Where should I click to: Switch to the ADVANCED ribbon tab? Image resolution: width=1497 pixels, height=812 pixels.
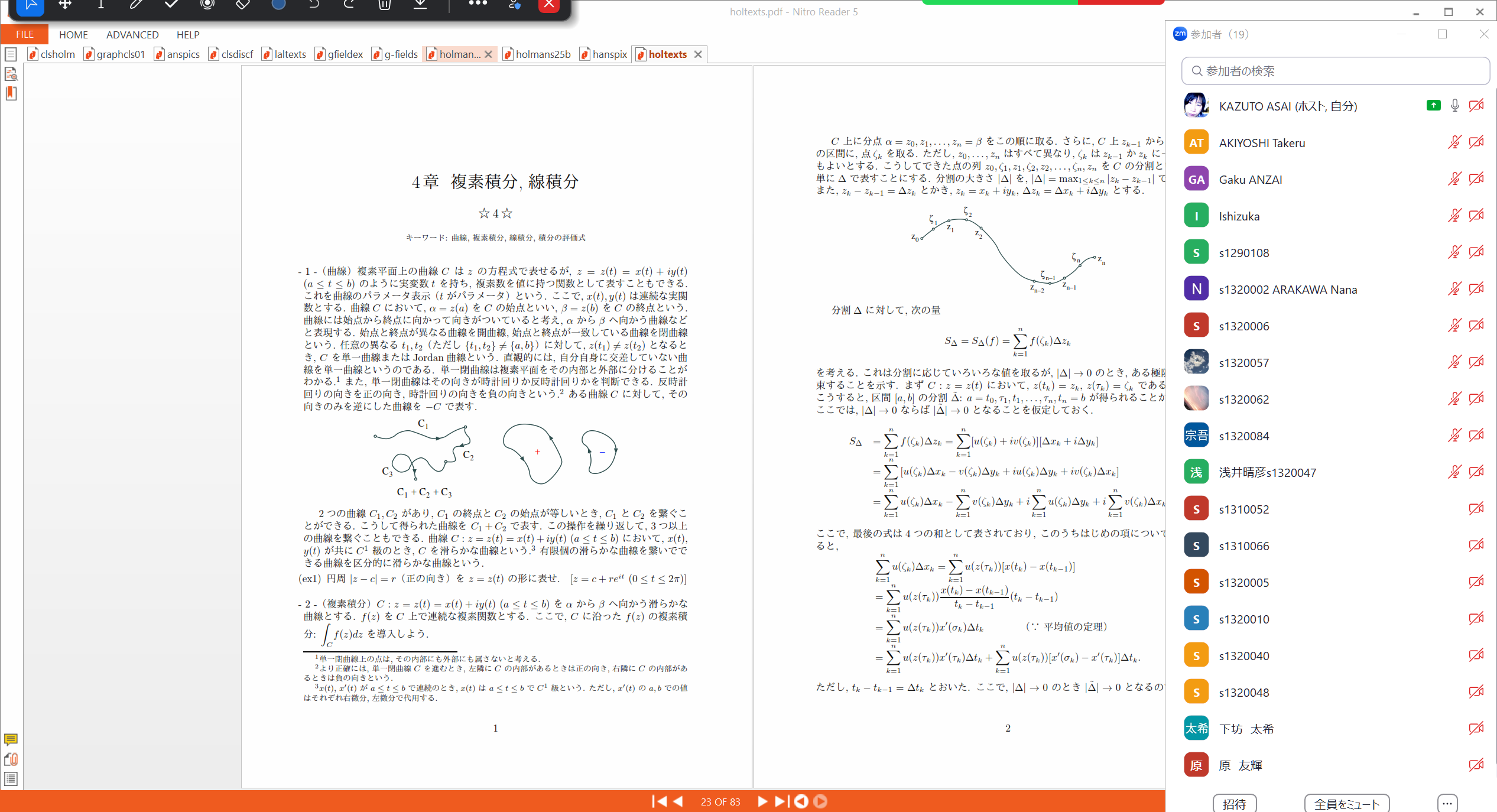132,34
